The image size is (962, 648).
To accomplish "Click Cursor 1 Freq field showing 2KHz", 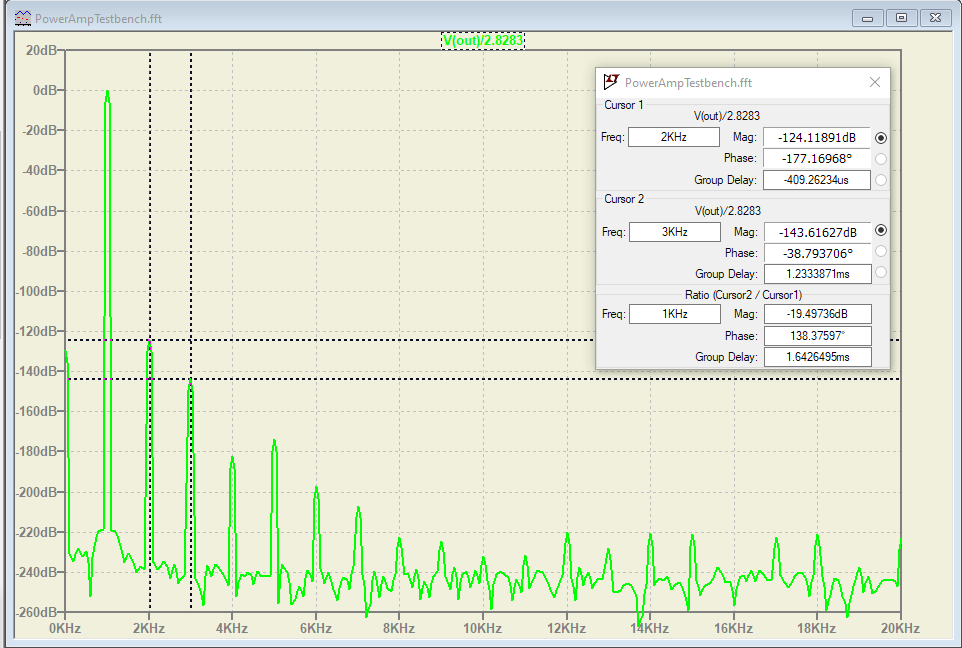I will coord(674,137).
